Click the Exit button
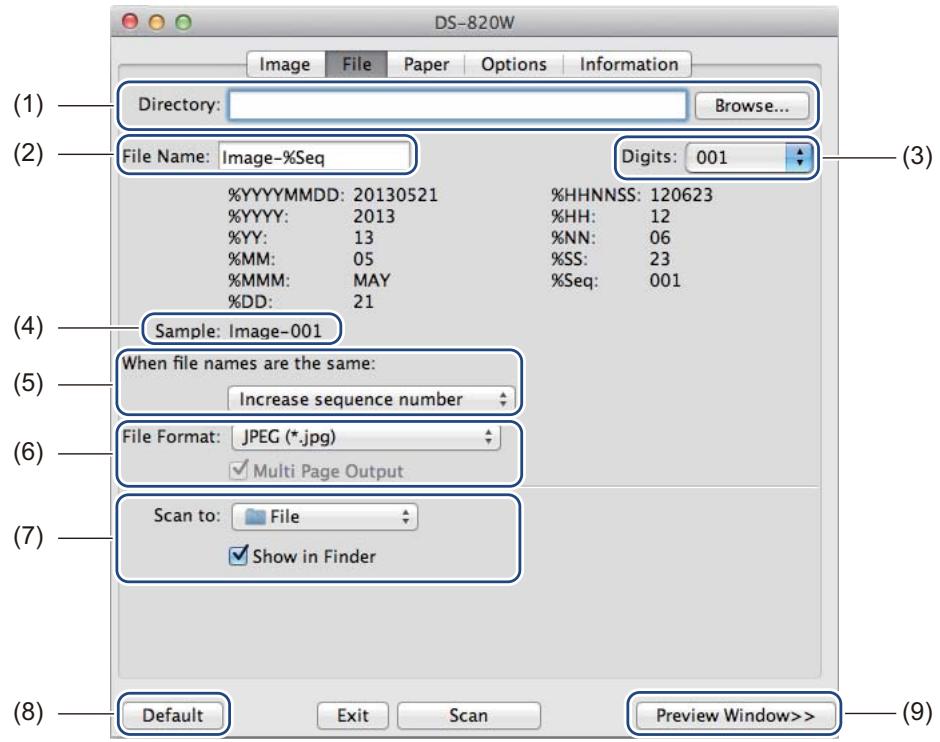Image resolution: width=940 pixels, height=742 pixels. point(352,716)
